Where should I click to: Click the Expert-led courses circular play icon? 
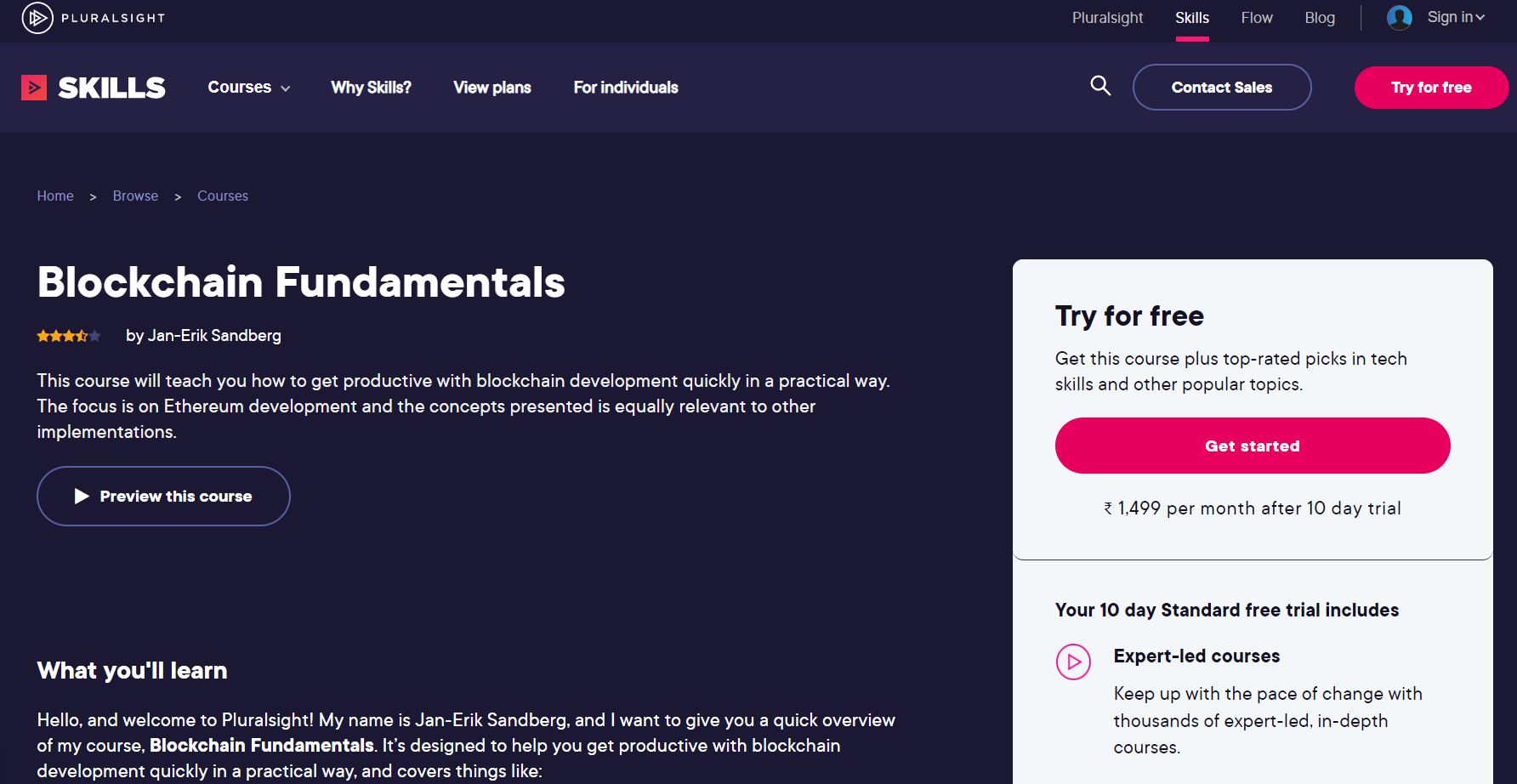pos(1074,662)
